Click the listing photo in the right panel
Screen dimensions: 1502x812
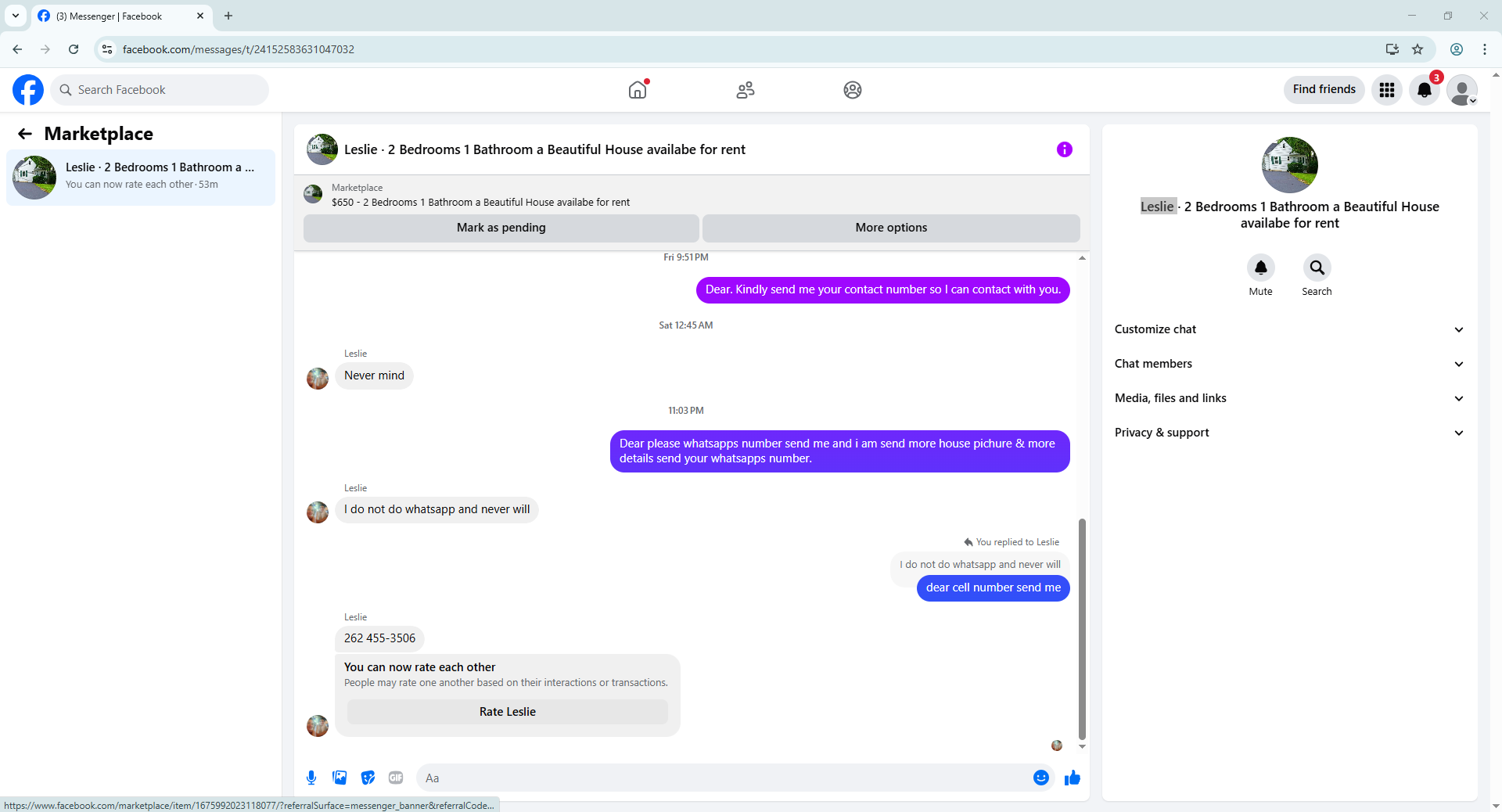point(1290,165)
